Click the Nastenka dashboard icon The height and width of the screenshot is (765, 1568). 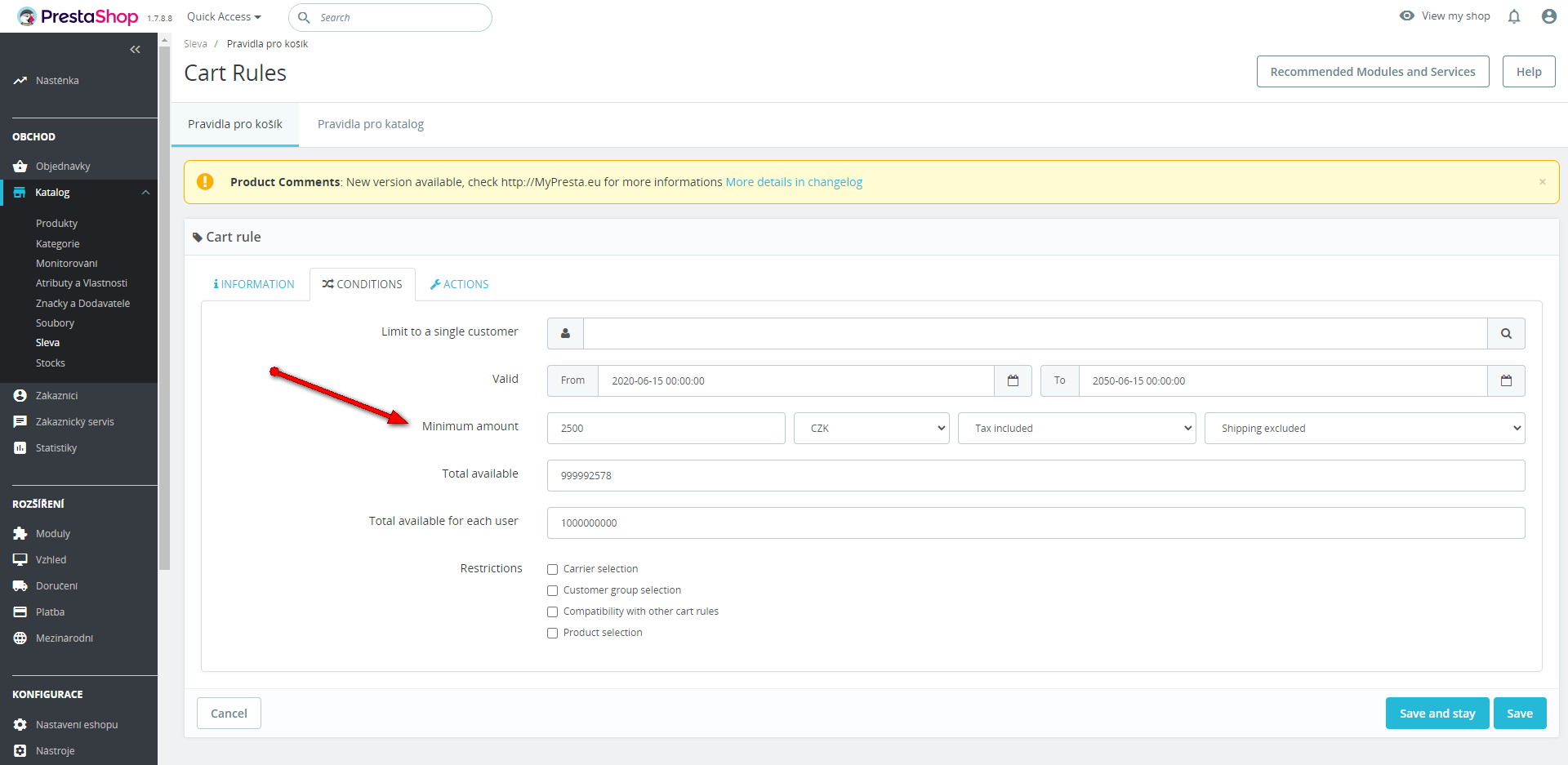click(x=20, y=81)
